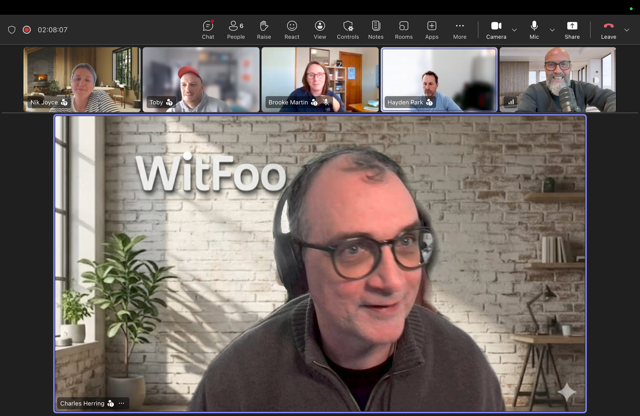Click the shield security icon
This screenshot has width=640, height=416.
click(x=12, y=30)
